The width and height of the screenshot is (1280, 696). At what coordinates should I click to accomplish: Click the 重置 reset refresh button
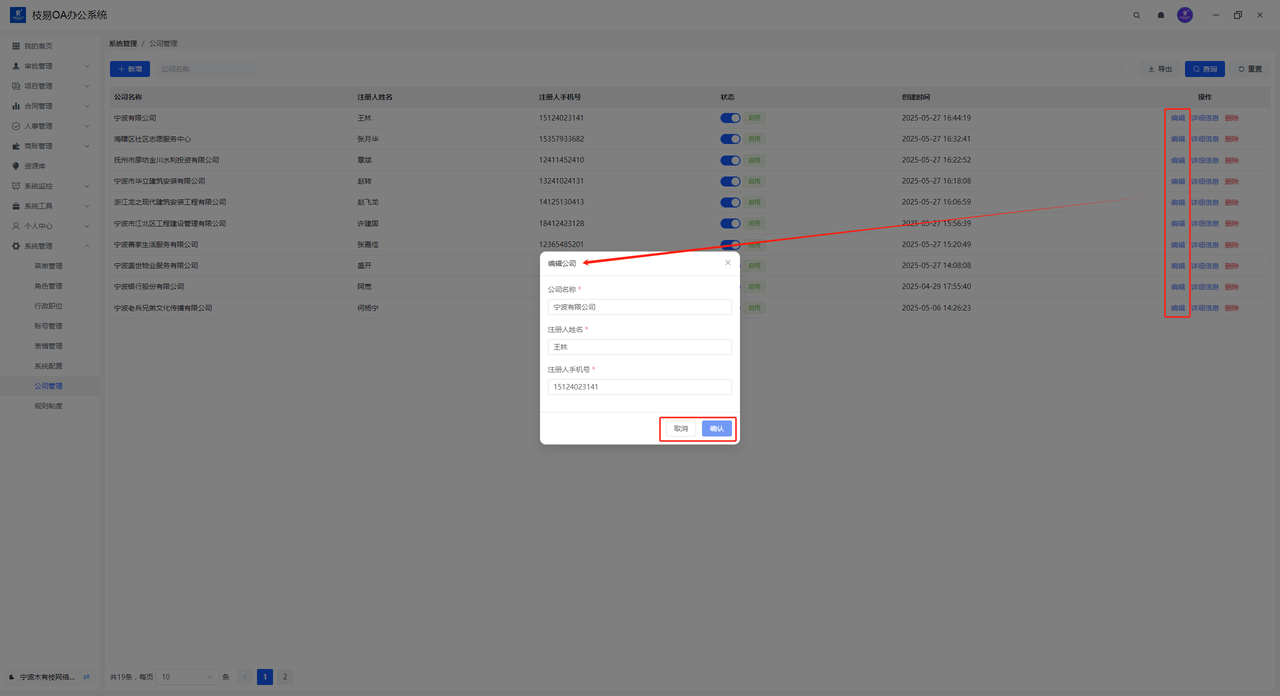(1250, 69)
